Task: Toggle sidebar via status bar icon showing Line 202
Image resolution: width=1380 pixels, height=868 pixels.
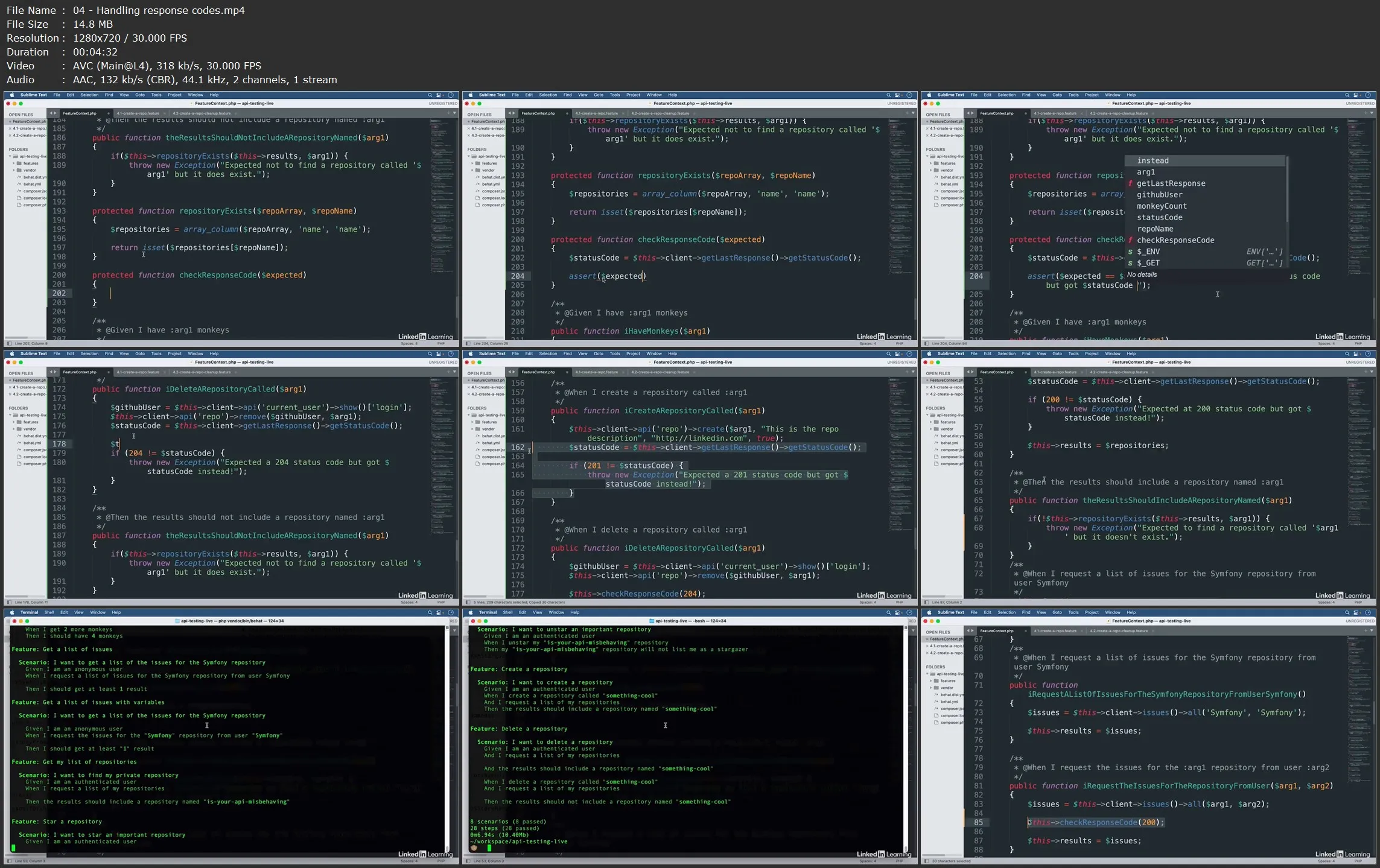Action: (9, 344)
